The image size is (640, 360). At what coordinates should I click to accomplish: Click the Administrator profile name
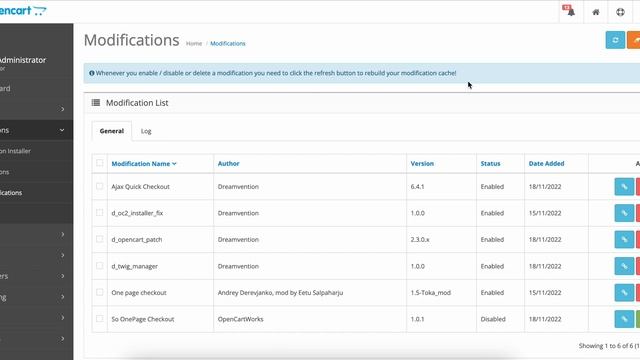click(x=23, y=60)
